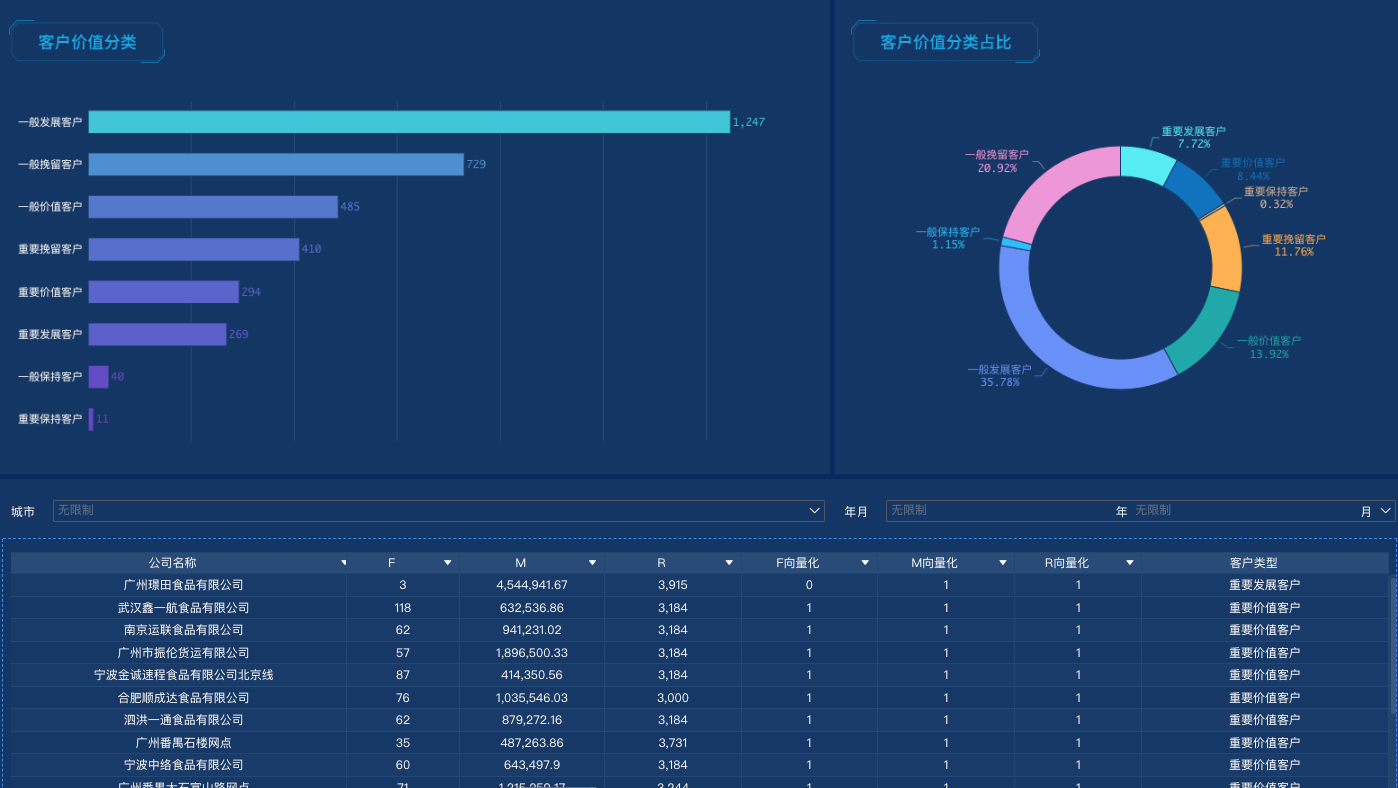This screenshot has height=788, width=1398.
Task: Select the 一般价值客户 bar in bar chart
Action: coord(213,207)
